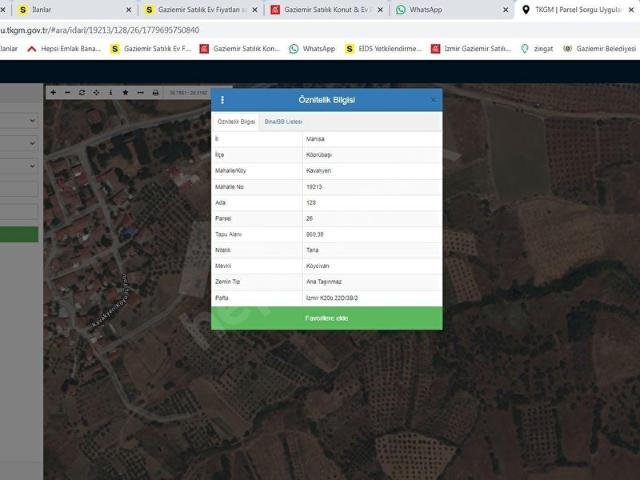
Task: Click the refresh icon in map toolbar
Action: pos(82,93)
